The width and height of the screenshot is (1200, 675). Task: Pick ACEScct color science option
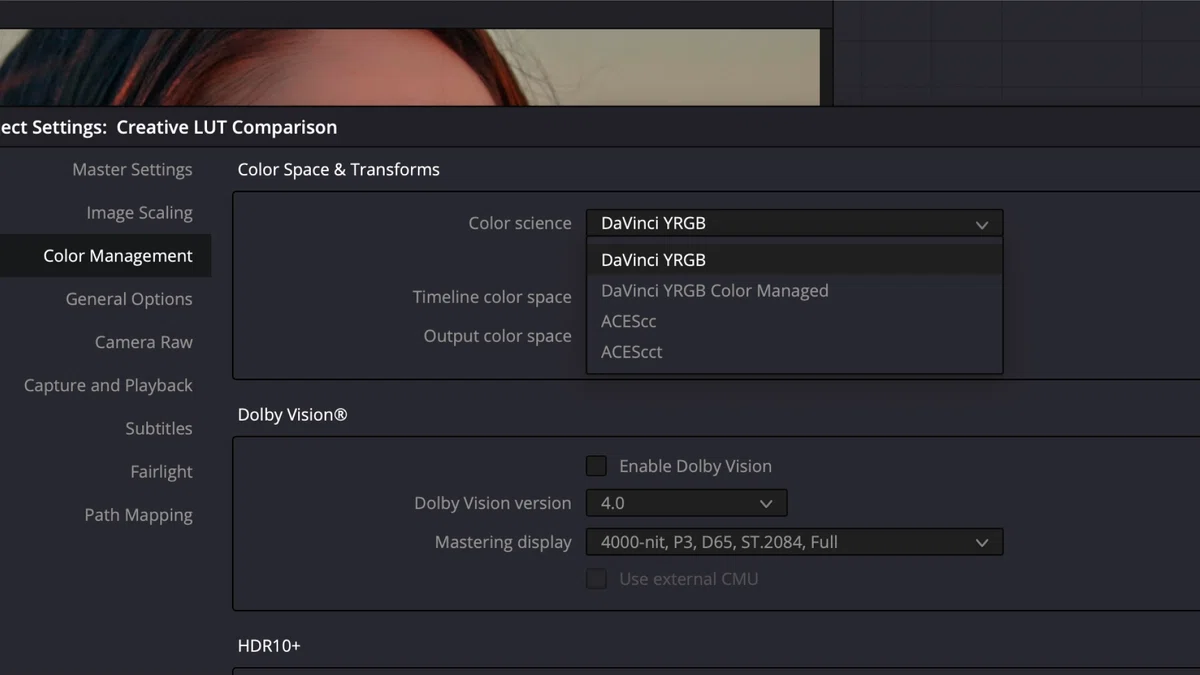[x=795, y=352]
